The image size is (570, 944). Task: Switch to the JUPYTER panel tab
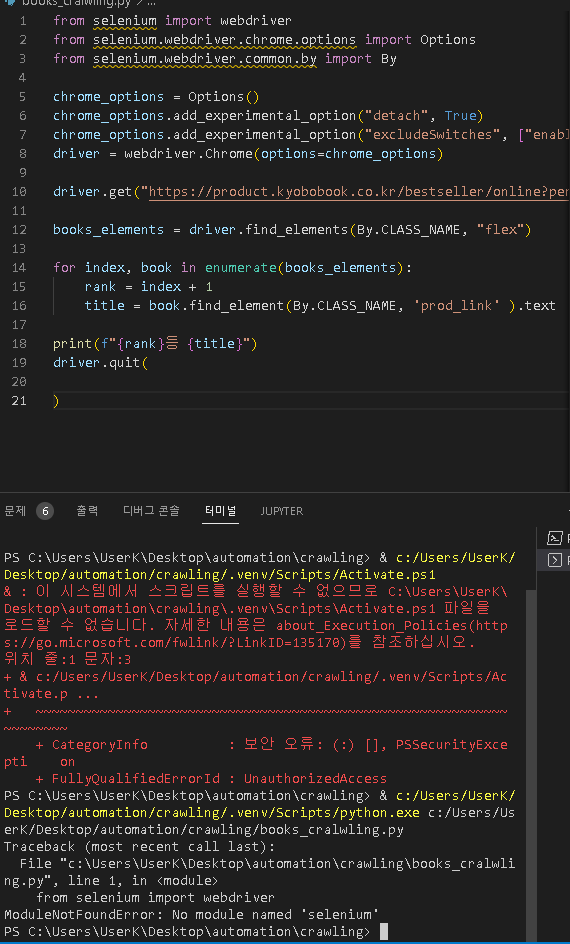tap(281, 511)
